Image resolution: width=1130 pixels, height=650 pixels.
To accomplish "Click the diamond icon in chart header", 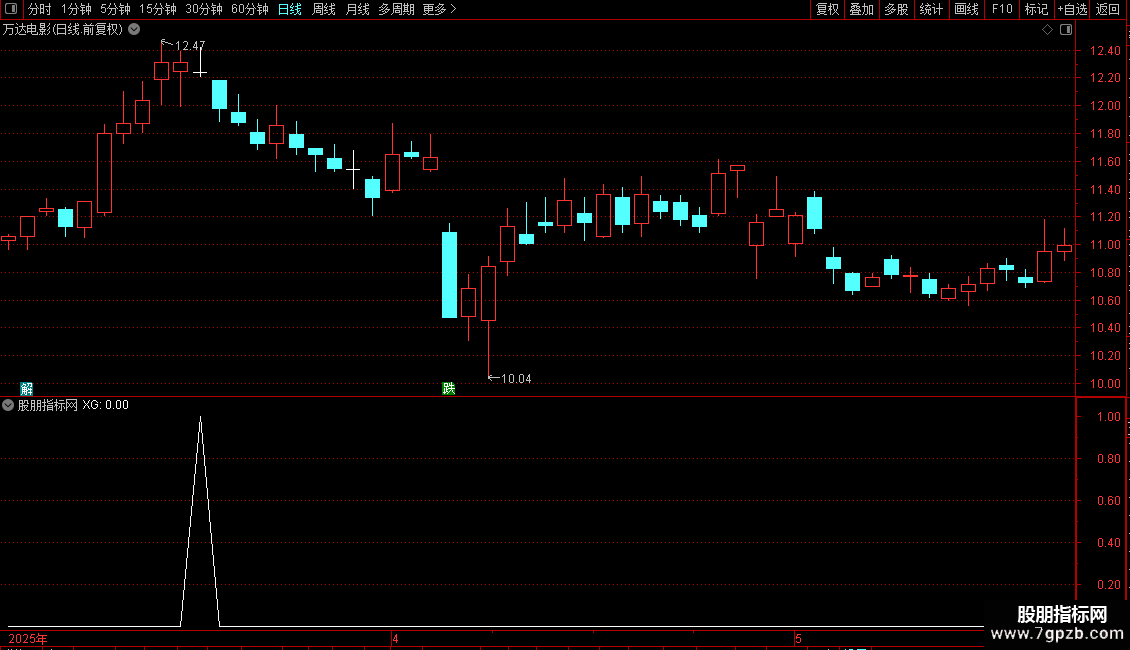I will (x=1047, y=30).
